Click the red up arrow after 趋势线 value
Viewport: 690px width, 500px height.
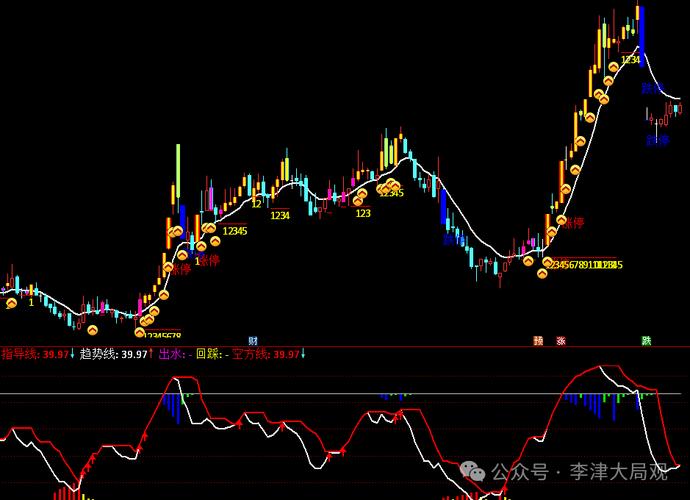(151, 353)
